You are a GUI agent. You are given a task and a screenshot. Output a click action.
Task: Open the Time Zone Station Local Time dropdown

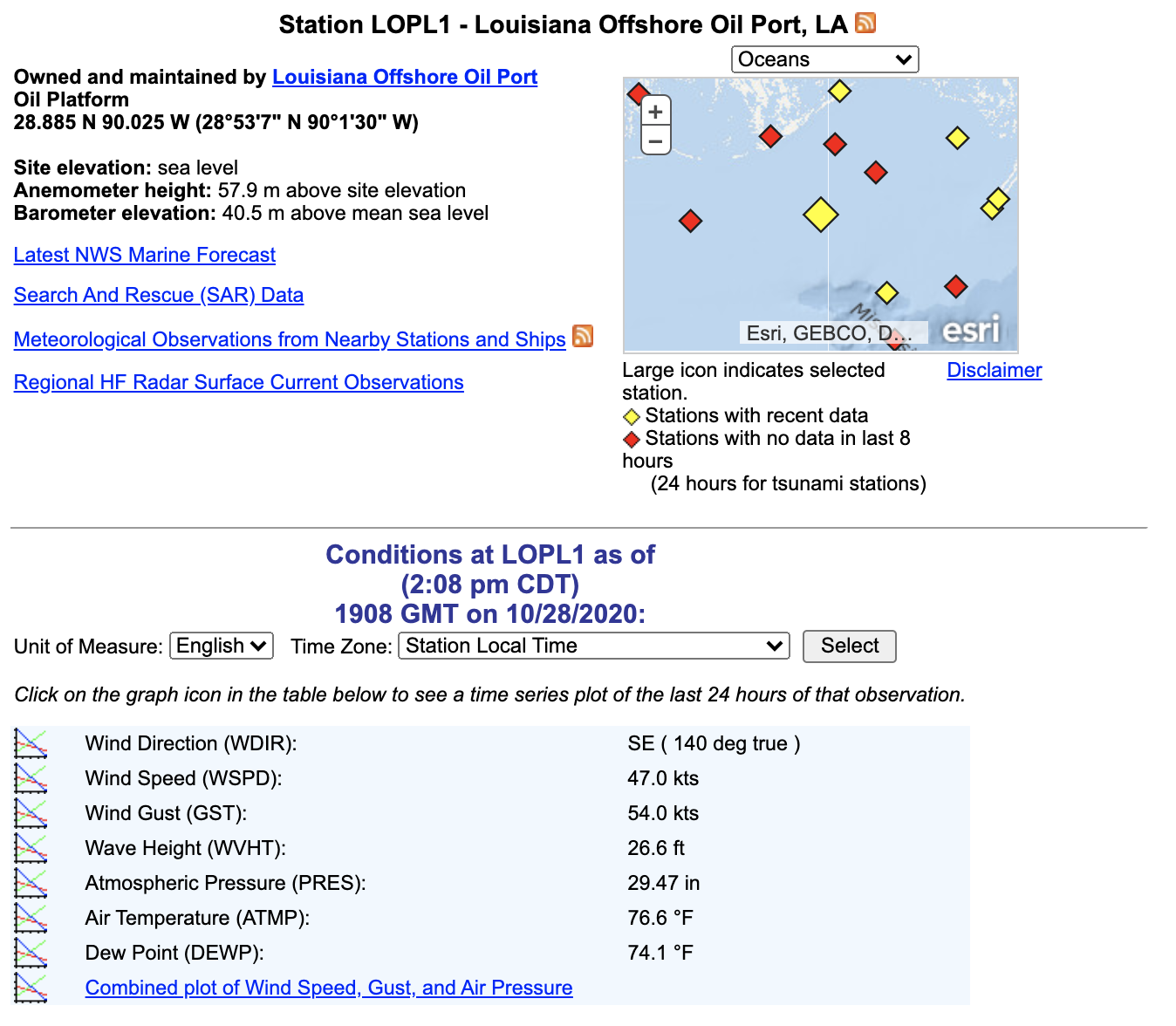[x=594, y=646]
